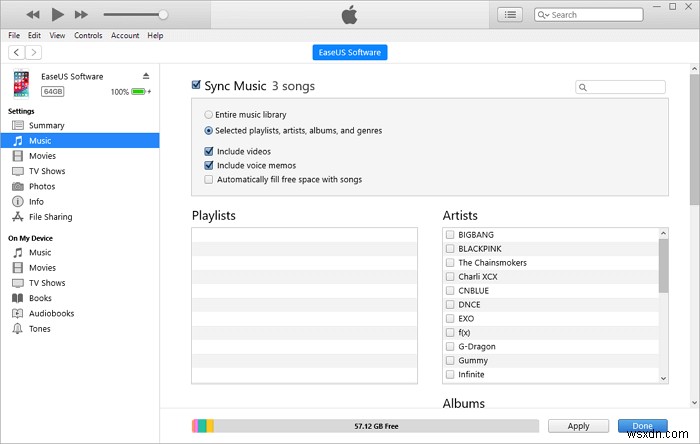Click main pane scroll-down arrow
This screenshot has height=444, width=700.
(x=694, y=403)
